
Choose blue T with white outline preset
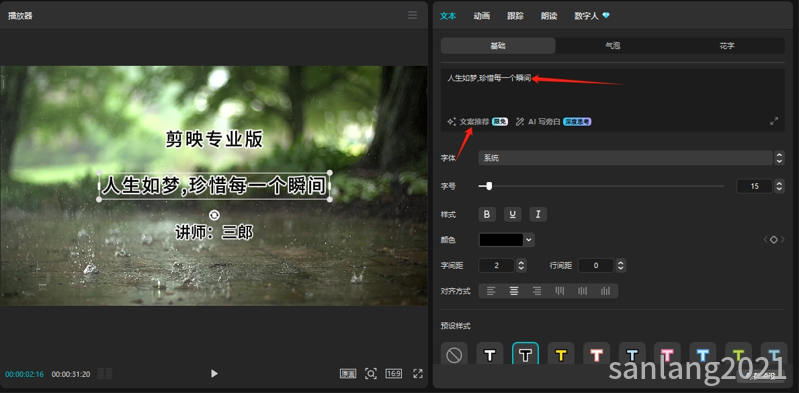tap(703, 355)
